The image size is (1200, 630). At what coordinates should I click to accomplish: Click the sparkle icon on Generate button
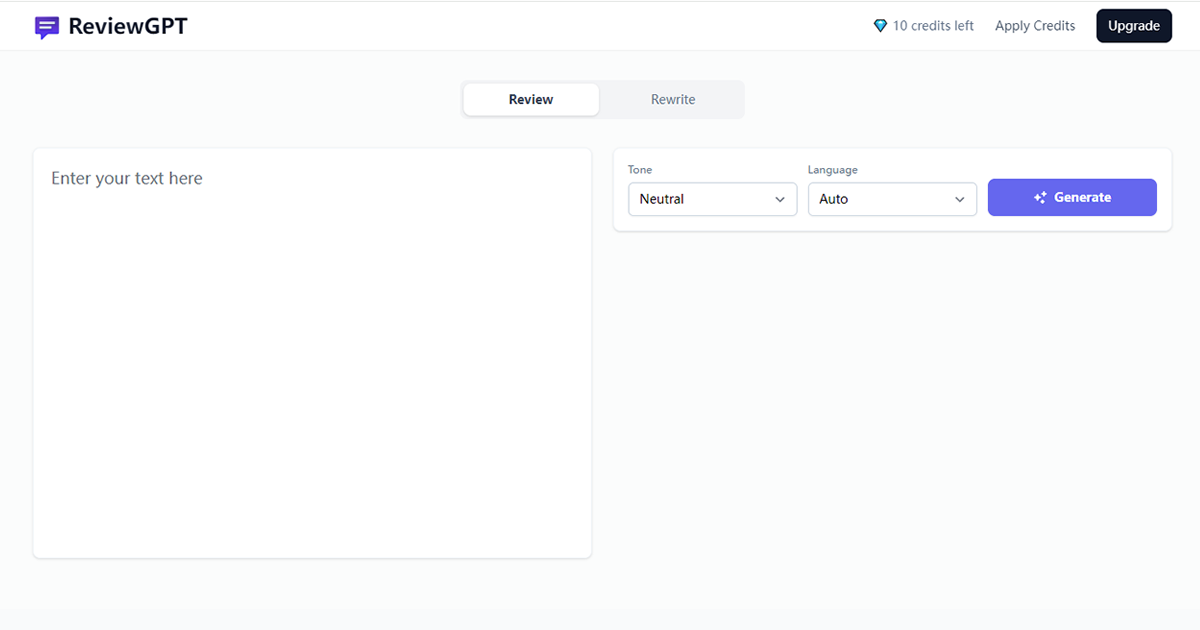point(1041,198)
